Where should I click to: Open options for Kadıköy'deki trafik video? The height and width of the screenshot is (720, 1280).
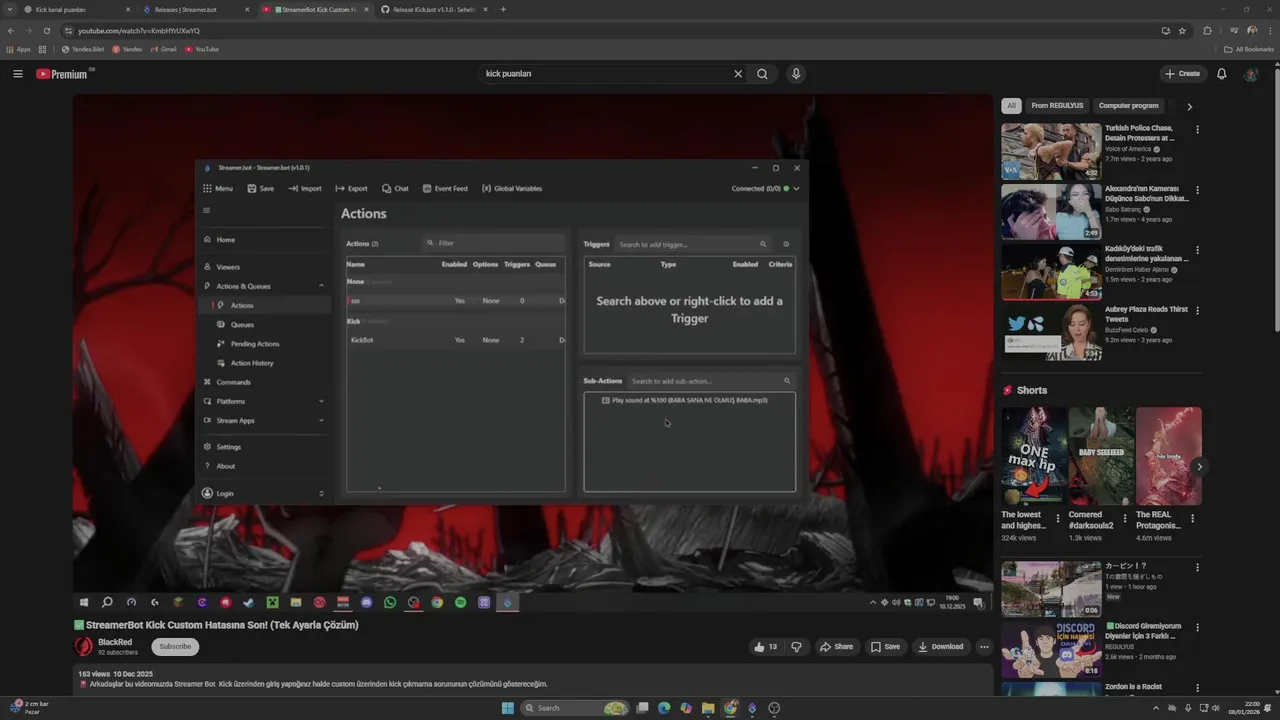point(1197,250)
